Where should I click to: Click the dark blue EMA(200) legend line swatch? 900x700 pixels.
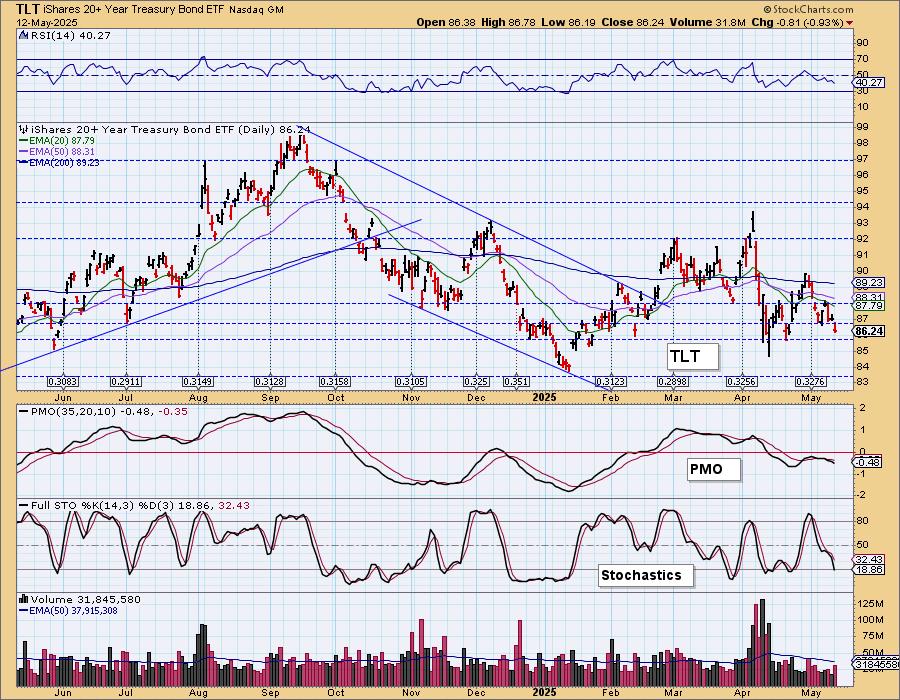[23, 162]
